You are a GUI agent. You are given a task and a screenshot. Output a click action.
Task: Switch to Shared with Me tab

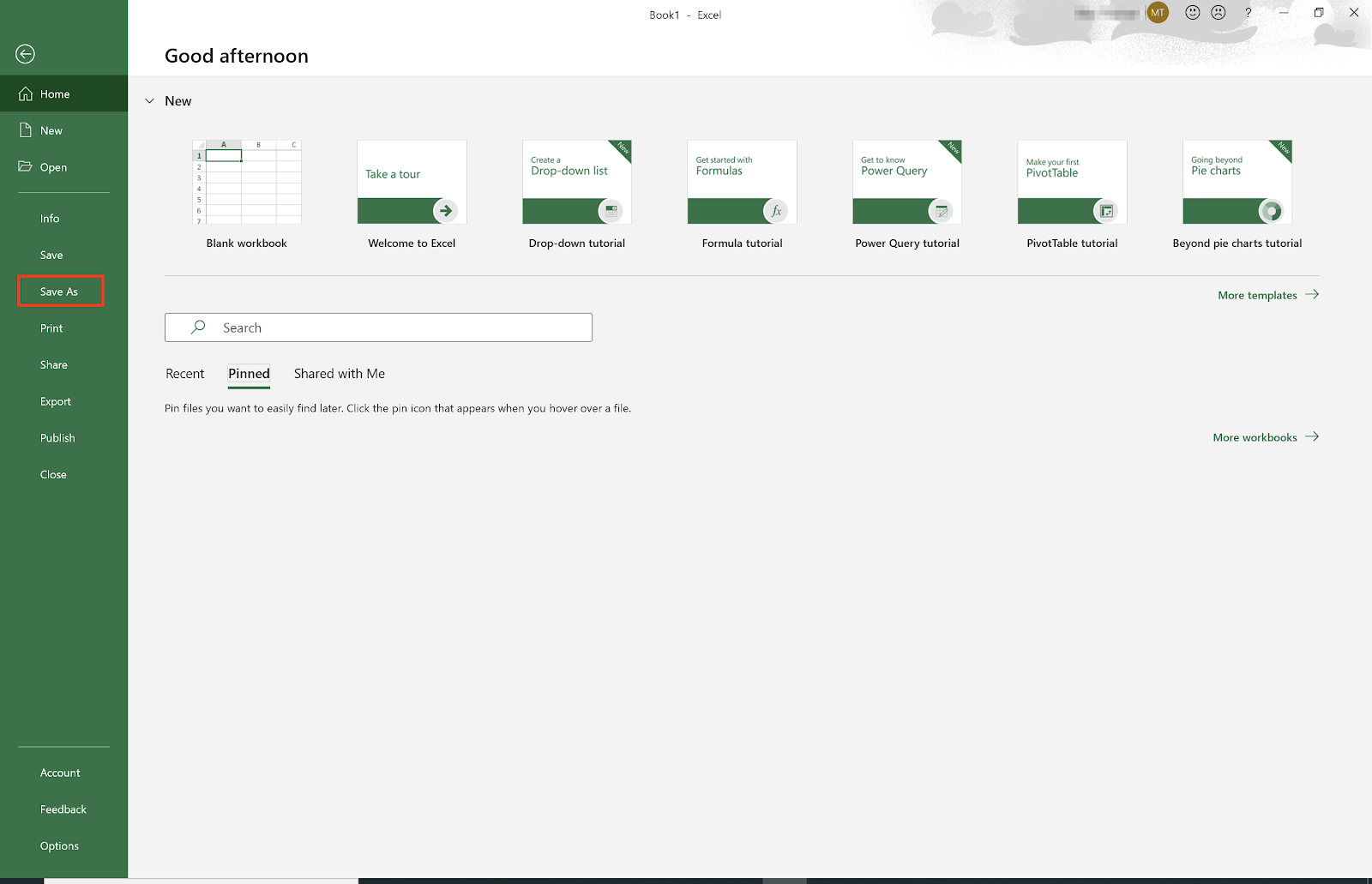pos(340,374)
